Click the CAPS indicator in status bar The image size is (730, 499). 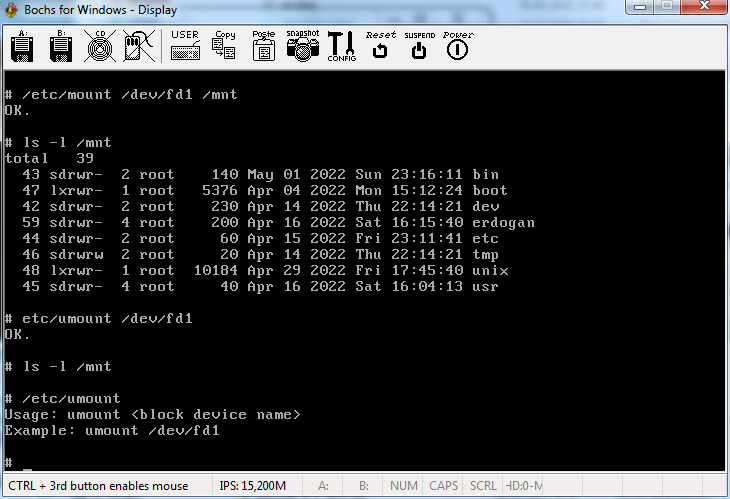tap(443, 486)
